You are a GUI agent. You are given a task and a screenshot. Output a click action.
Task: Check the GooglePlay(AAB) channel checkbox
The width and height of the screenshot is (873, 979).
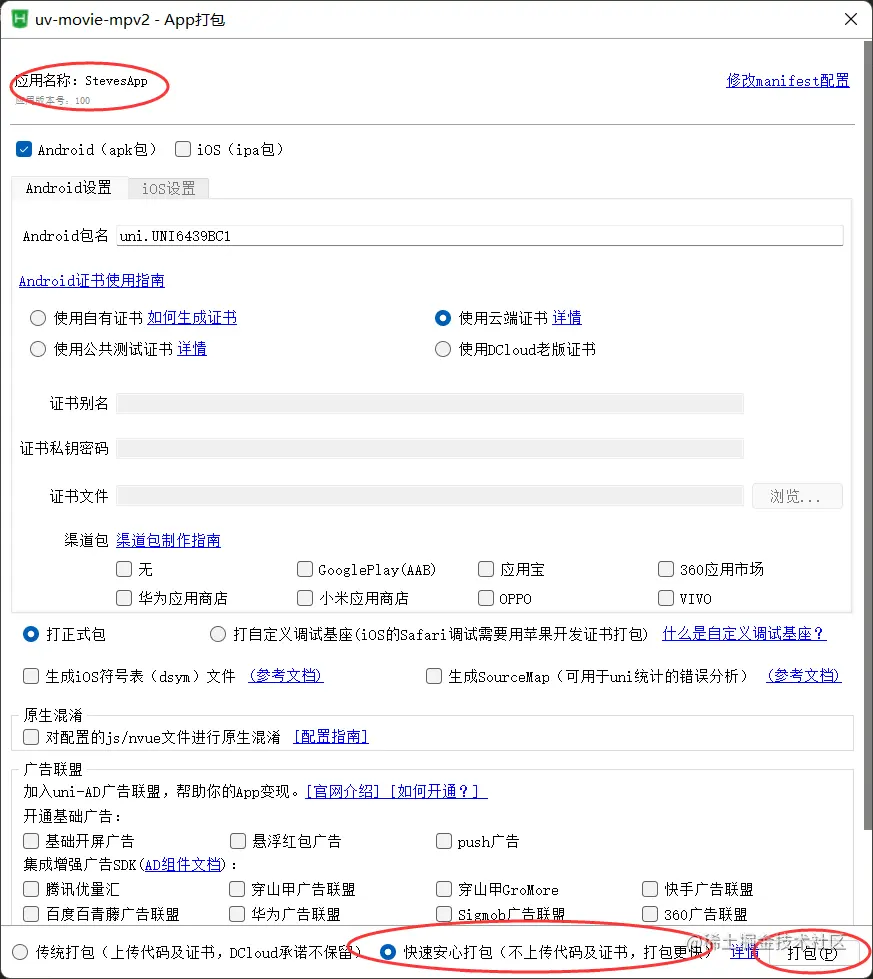pyautogui.click(x=305, y=569)
